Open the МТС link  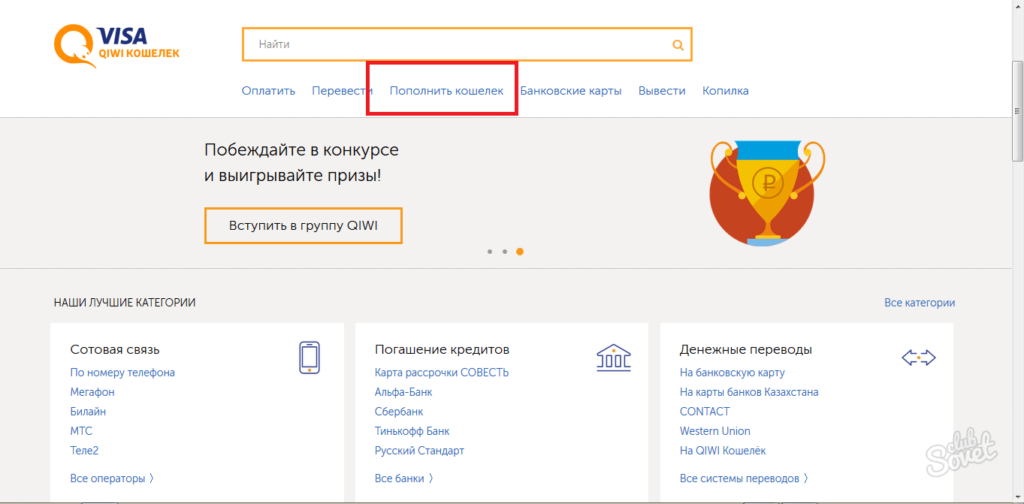tap(81, 432)
